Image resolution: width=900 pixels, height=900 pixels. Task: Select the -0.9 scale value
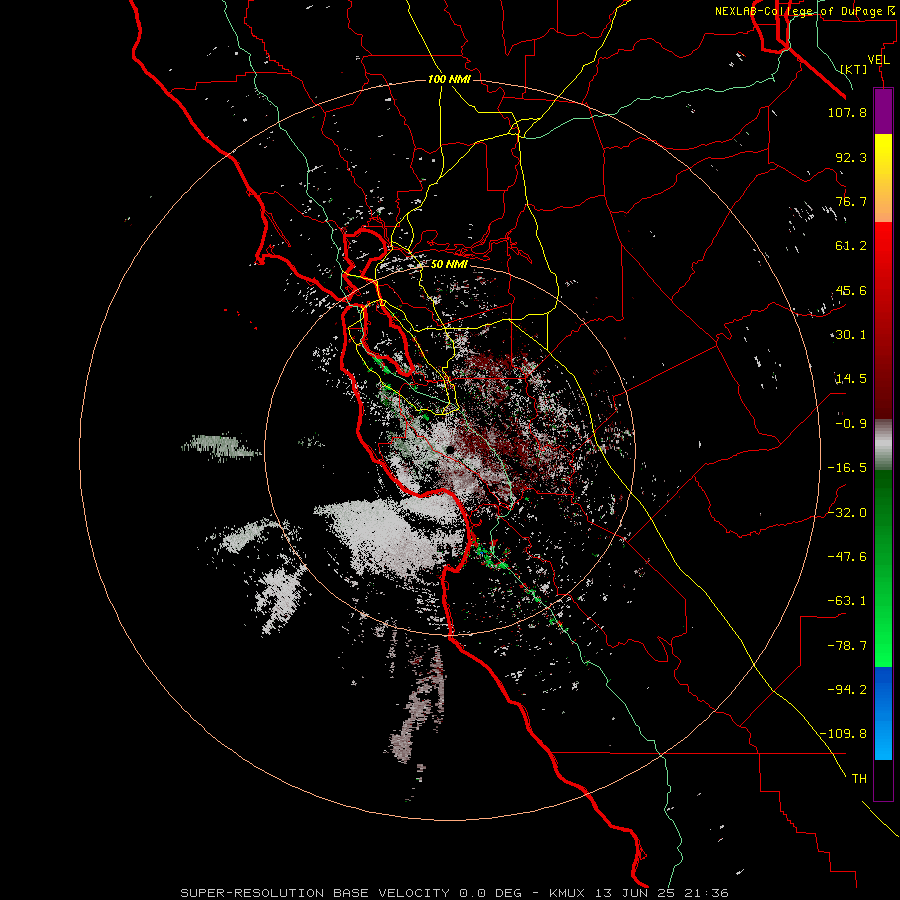(851, 424)
